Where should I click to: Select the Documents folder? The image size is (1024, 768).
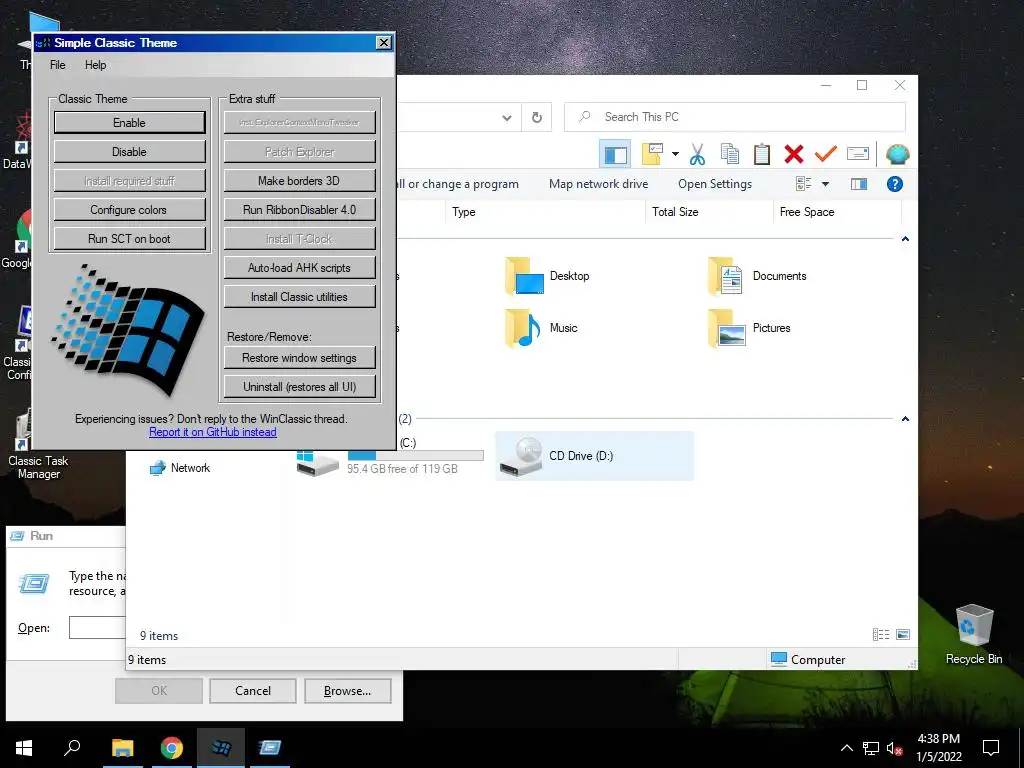point(758,276)
